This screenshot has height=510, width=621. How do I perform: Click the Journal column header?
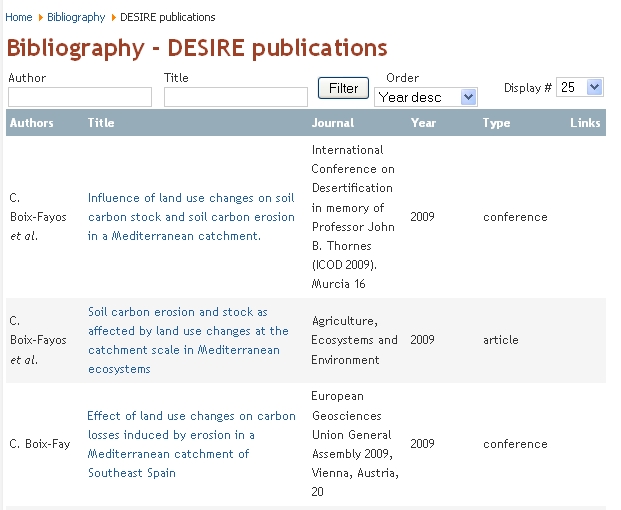pyautogui.click(x=333, y=123)
